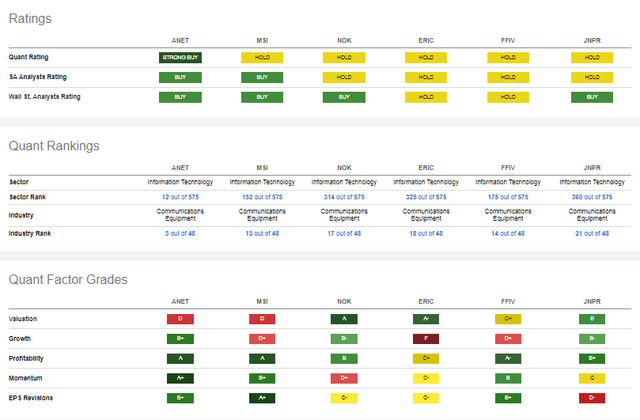Click ANET's green Growth grade badge
Screen dimensions: 640x420
[x=180, y=339]
